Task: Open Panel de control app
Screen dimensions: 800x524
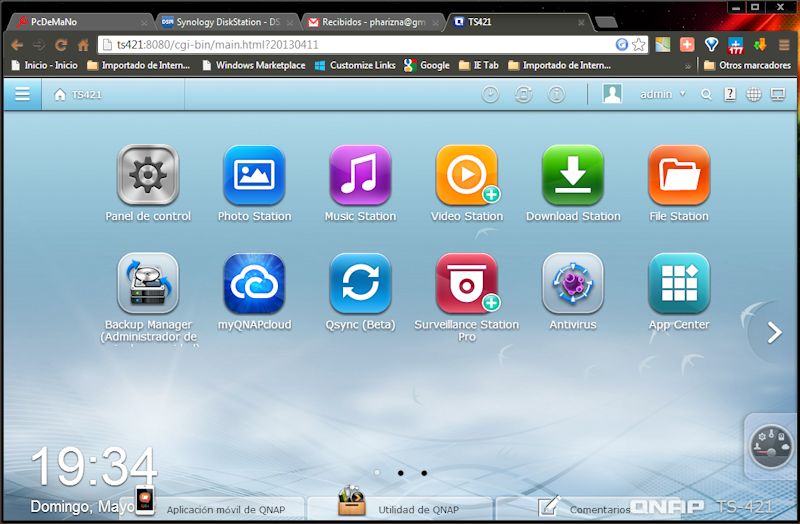Action: pos(148,175)
